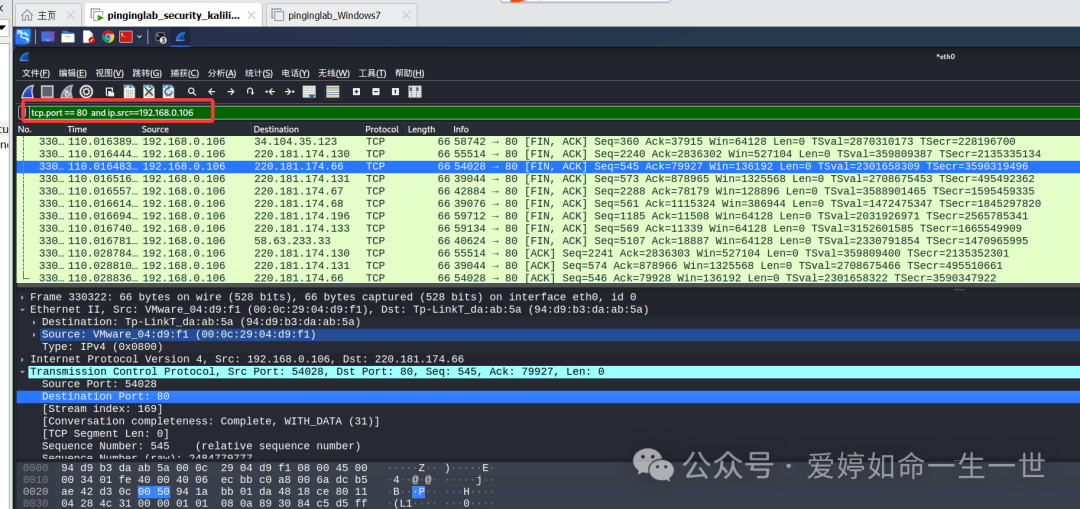The width and height of the screenshot is (1080, 509).
Task: Open the terminal launcher dropdown arrow
Action: 141,37
